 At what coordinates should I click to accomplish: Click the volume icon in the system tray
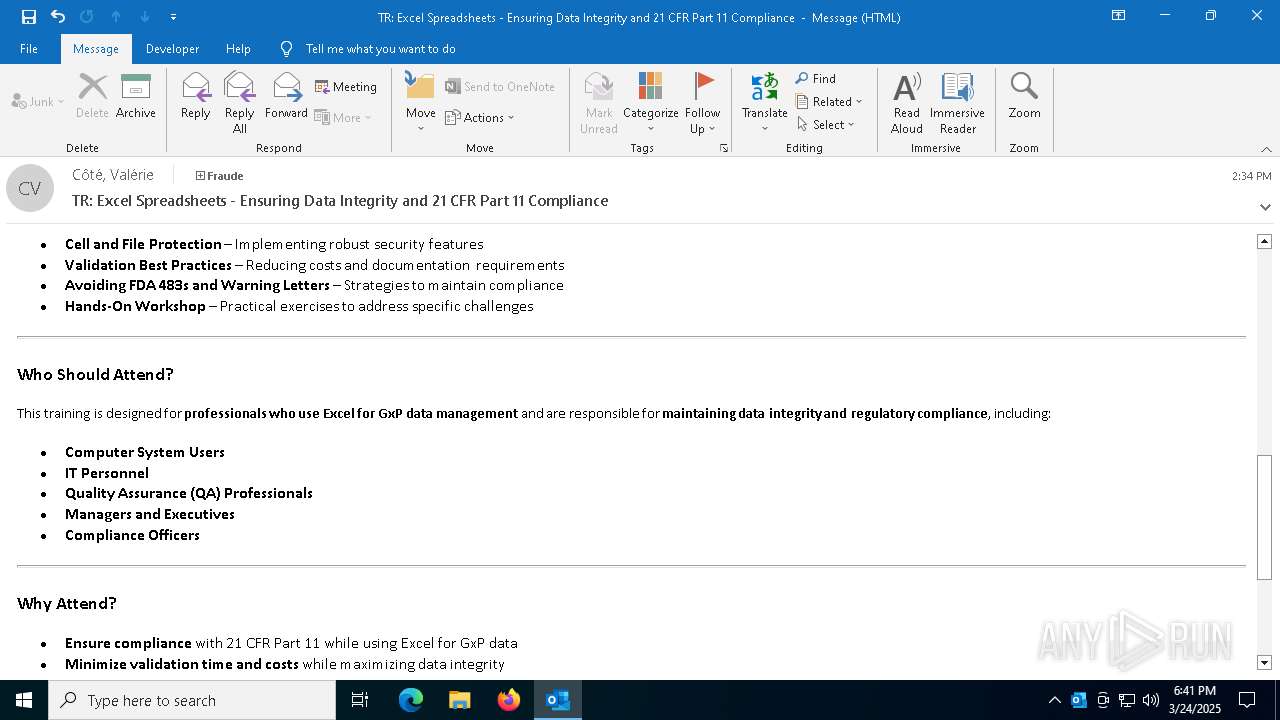1151,700
